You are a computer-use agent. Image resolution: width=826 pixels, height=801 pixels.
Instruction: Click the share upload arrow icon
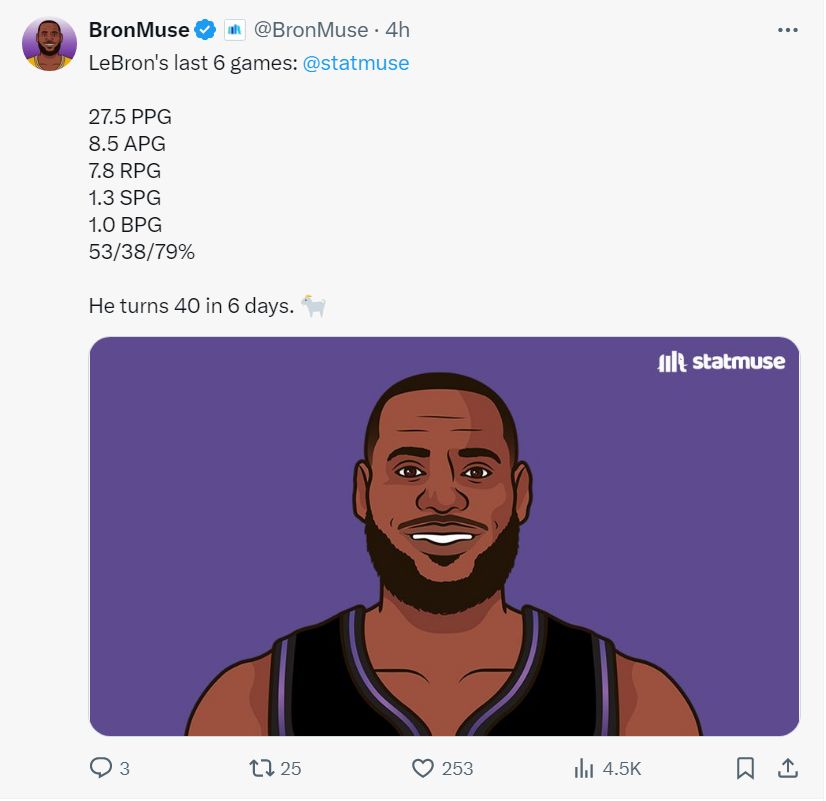[787, 768]
